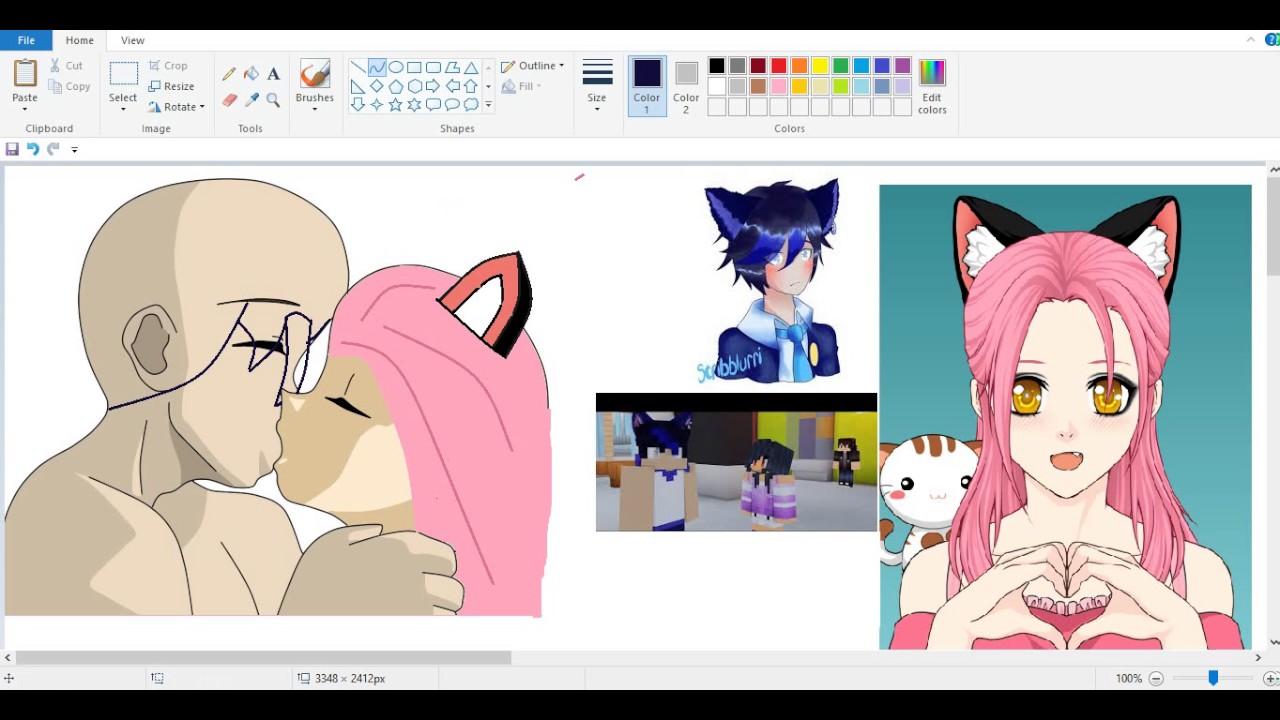Choose the Diamond shape
Screen dimensions: 1280x720
376,86
